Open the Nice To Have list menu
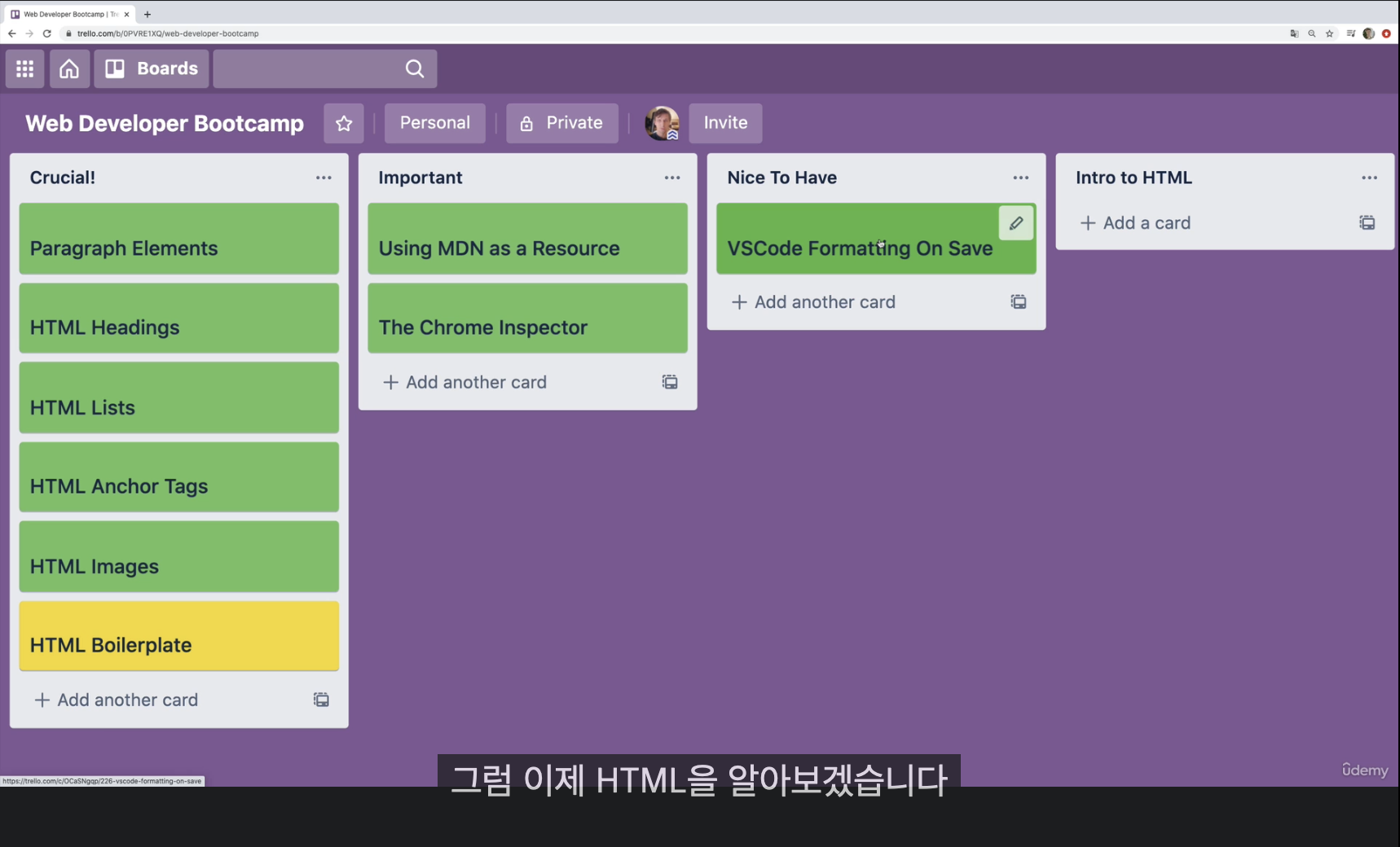The image size is (1400, 847). coord(1021,178)
